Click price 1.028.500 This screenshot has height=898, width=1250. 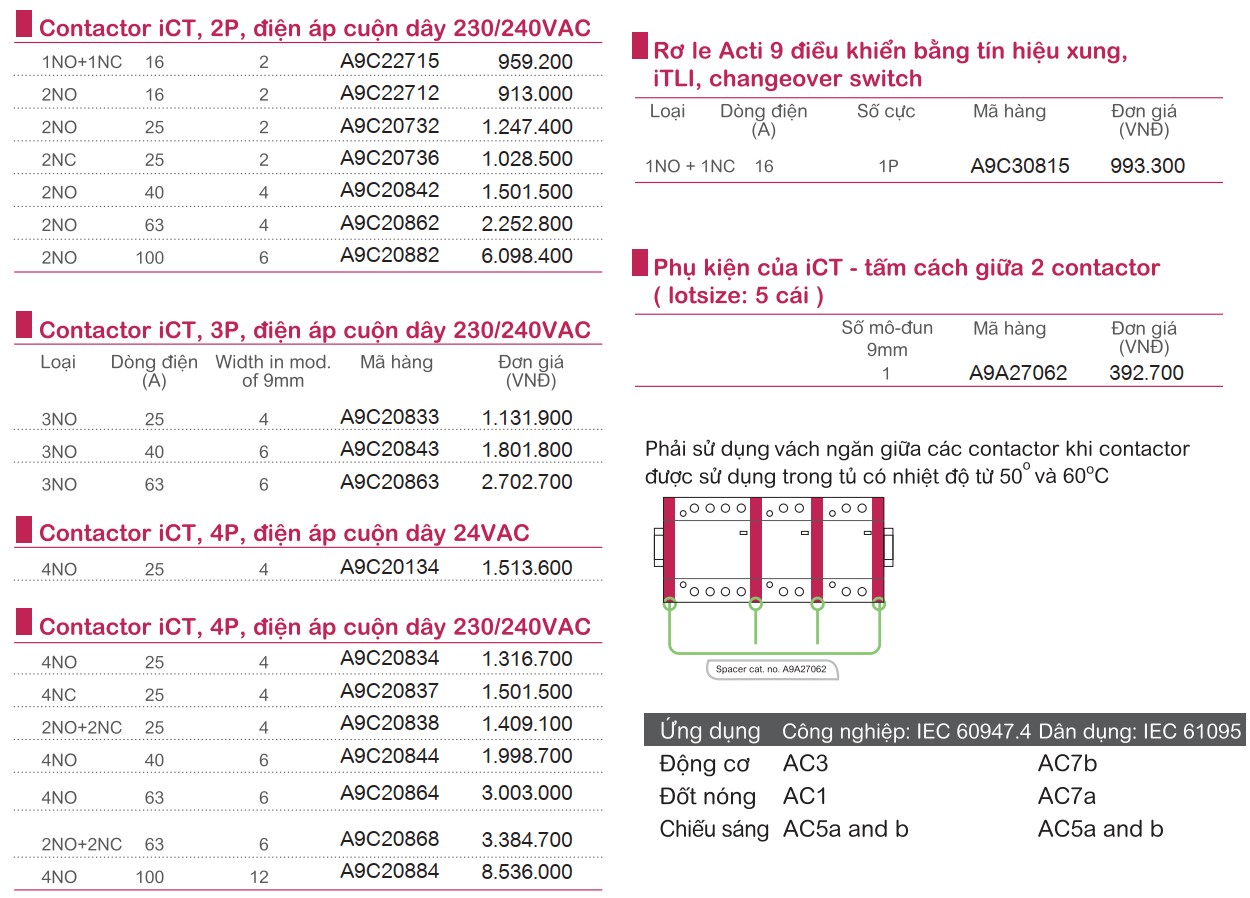coord(527,159)
